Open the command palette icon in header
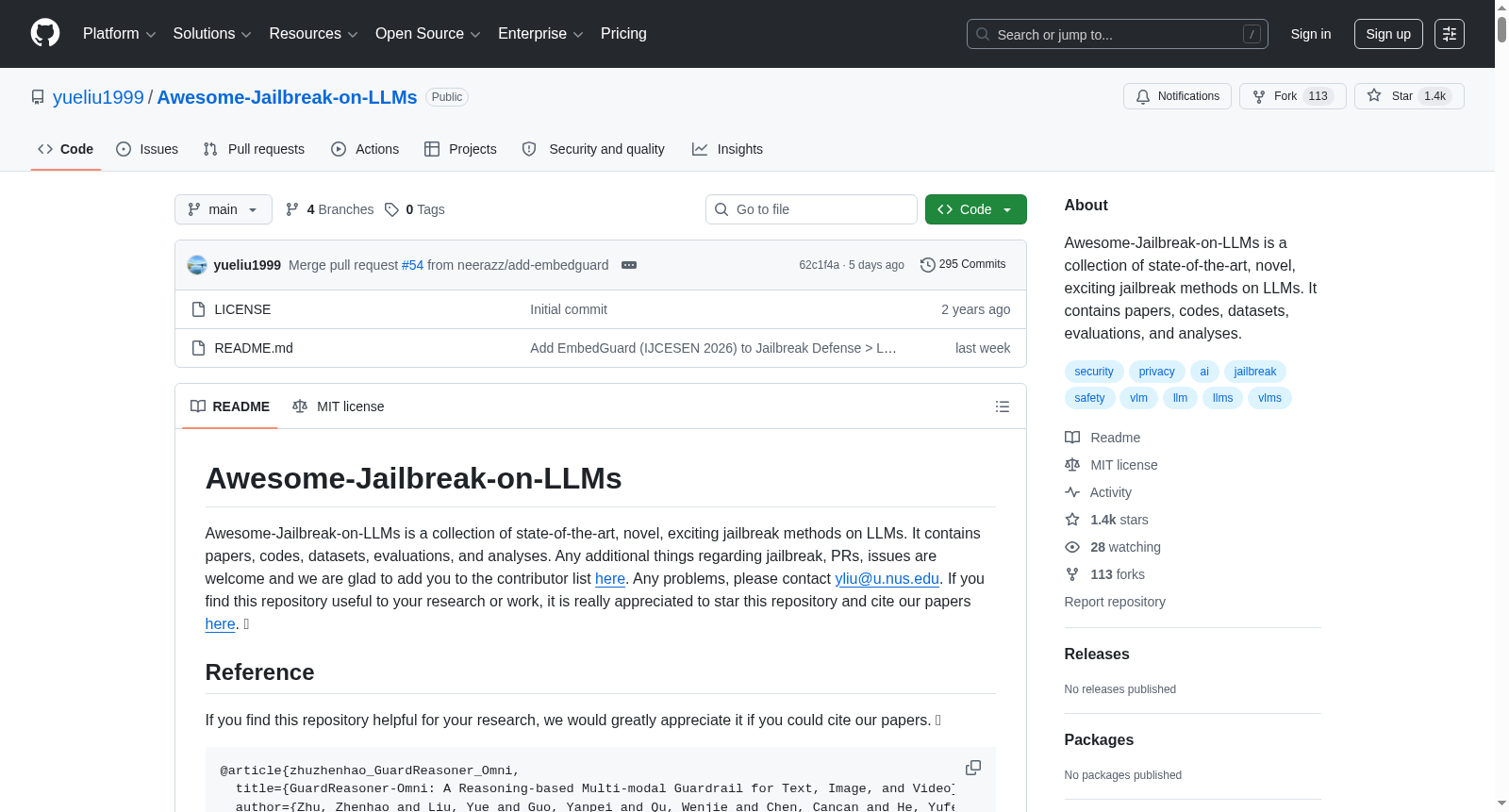This screenshot has height=812, width=1509. 1450,34
